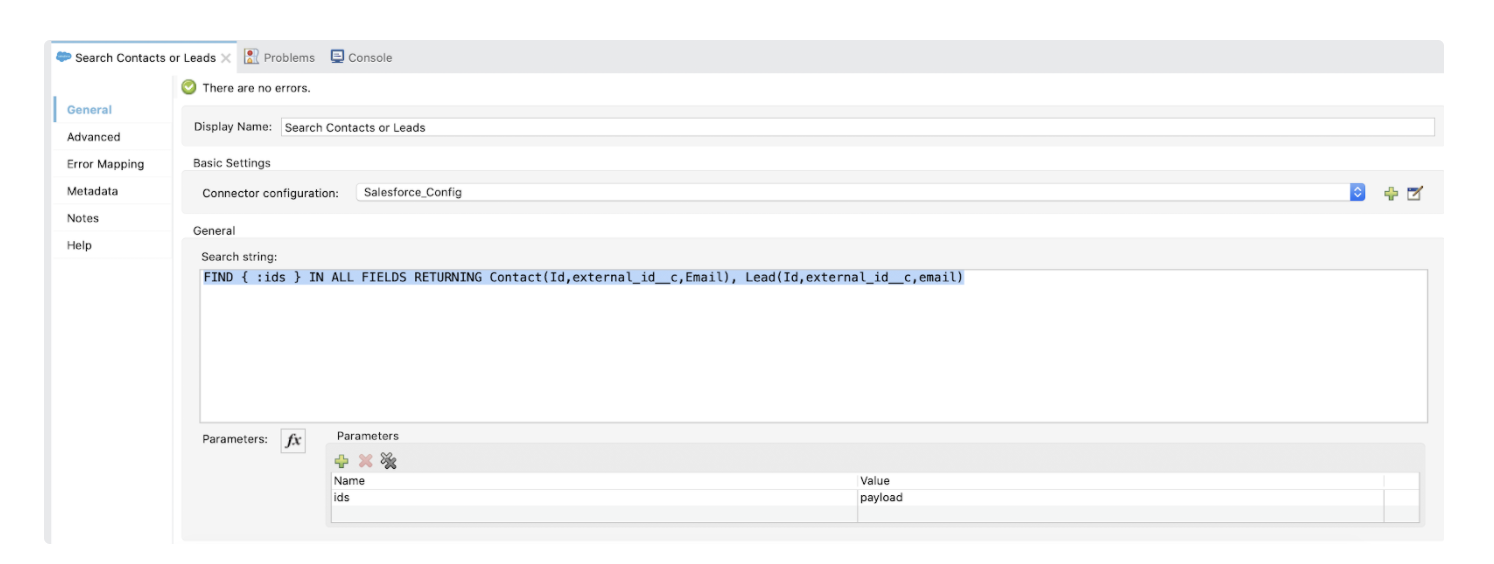Click the Value column header

coord(1119,481)
